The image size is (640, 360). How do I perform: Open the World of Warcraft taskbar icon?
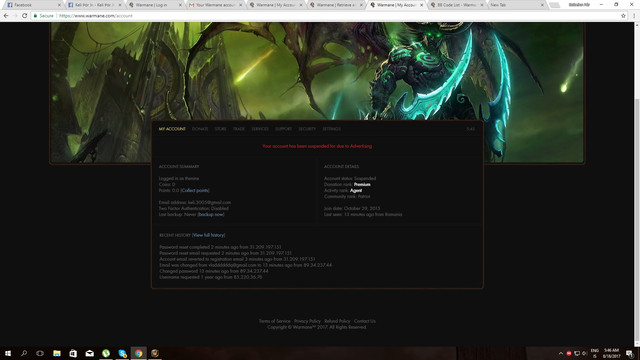(x=155, y=353)
